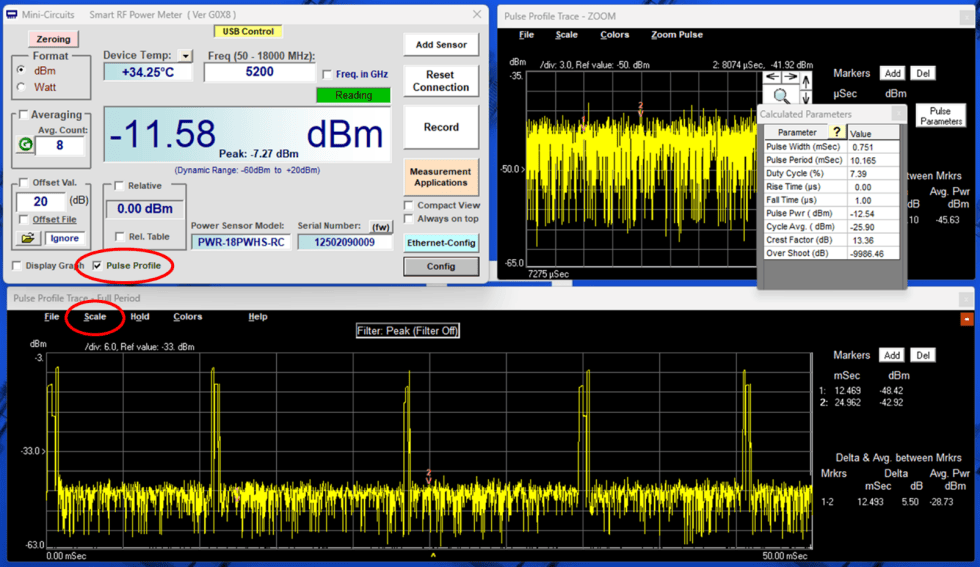Open offset file with the folder icon

28,238
